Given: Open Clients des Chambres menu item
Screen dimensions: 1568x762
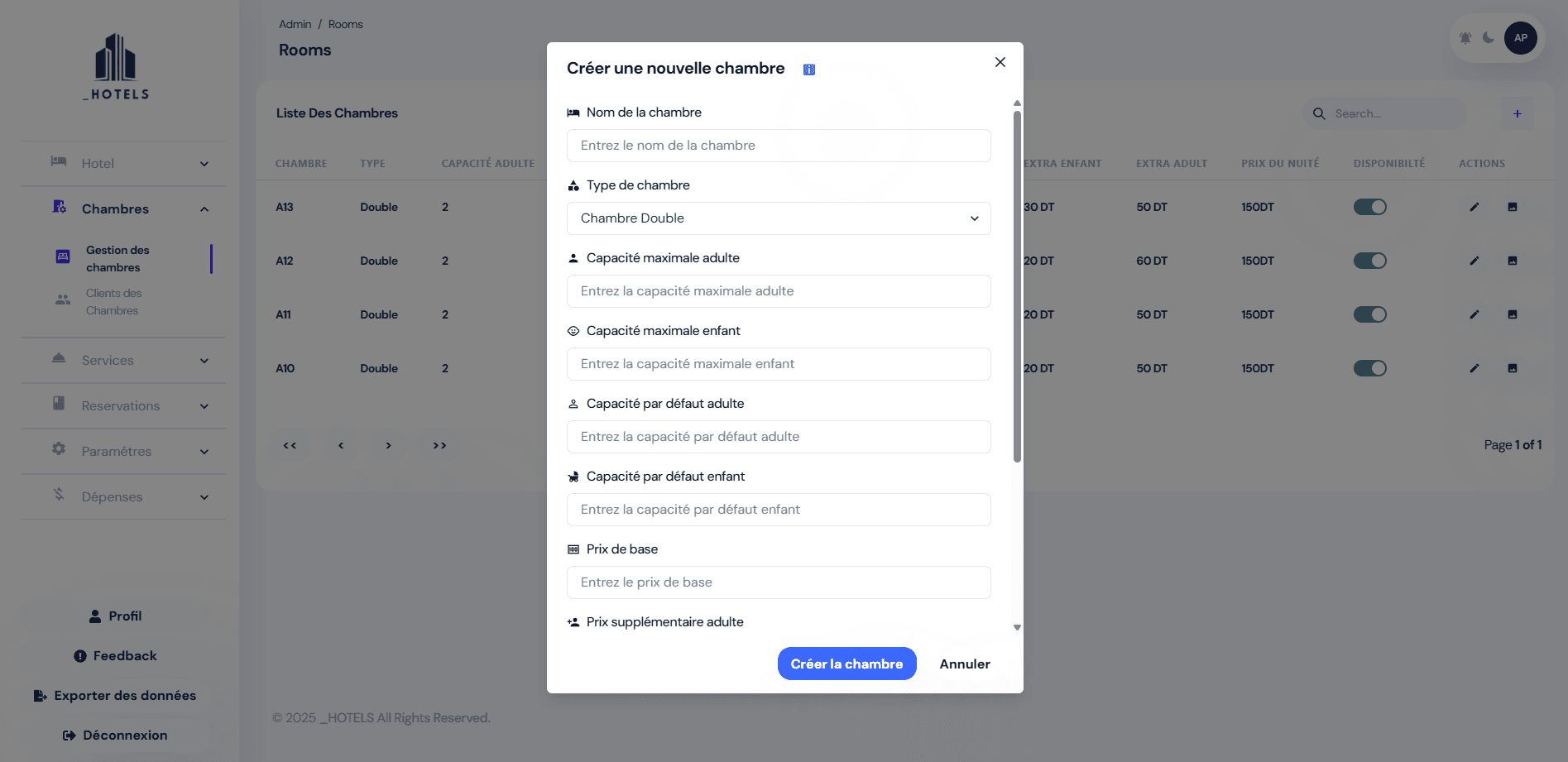Looking at the screenshot, I should coord(113,302).
